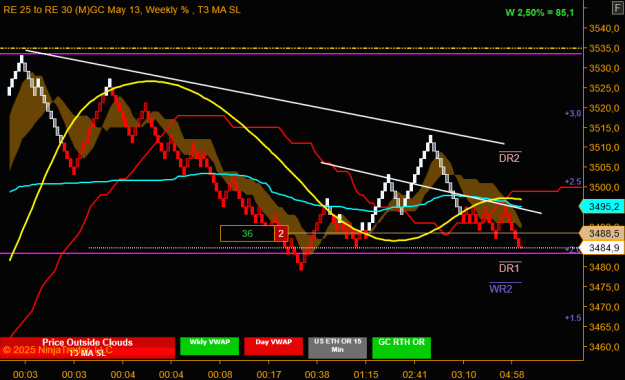Click the DR1 level label
The width and height of the screenshot is (625, 380).
pos(509,268)
